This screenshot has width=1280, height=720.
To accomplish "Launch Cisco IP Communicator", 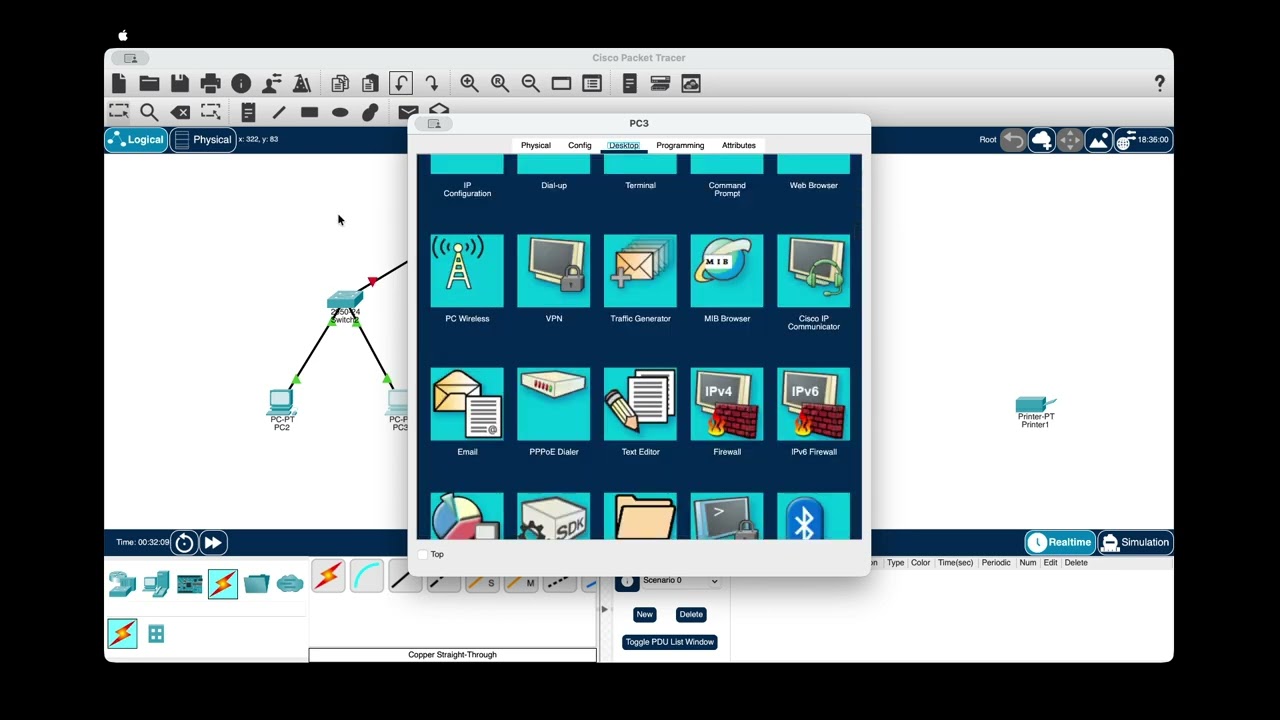I will (x=814, y=271).
